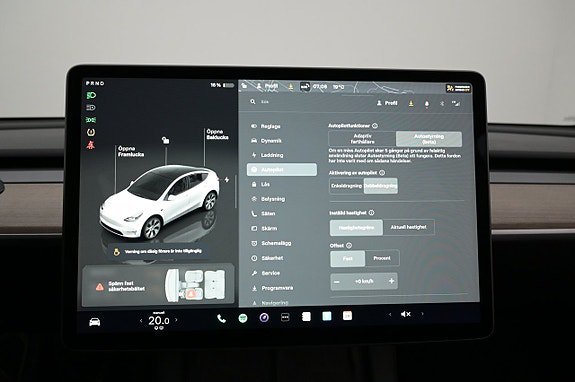The image size is (575, 382).
Task: Tap the LTE signal strength icon
Action: [x=455, y=103]
